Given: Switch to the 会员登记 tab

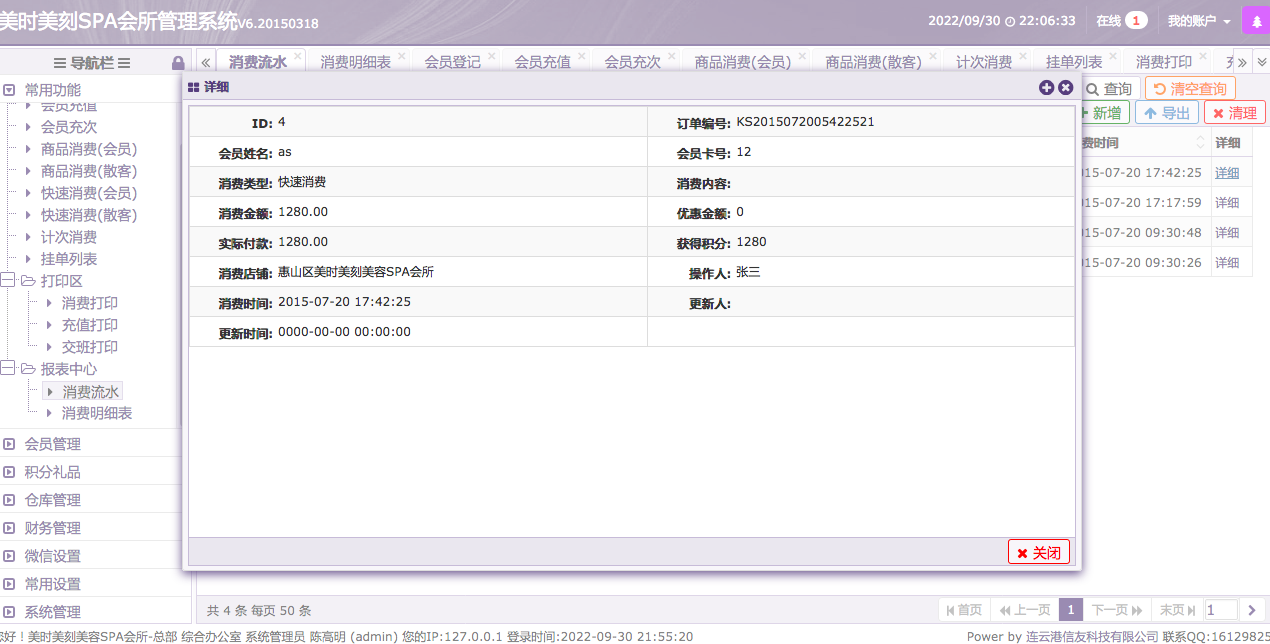Looking at the screenshot, I should click(452, 62).
